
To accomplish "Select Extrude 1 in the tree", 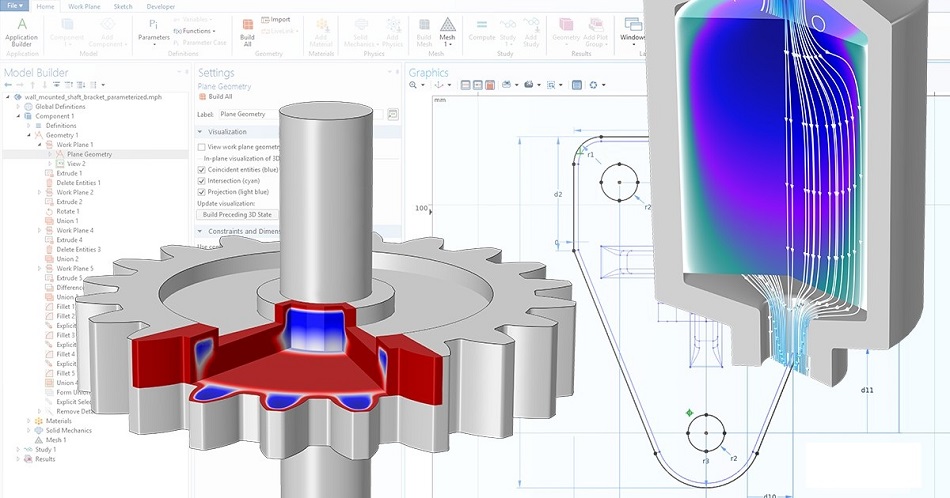I will tap(69, 173).
